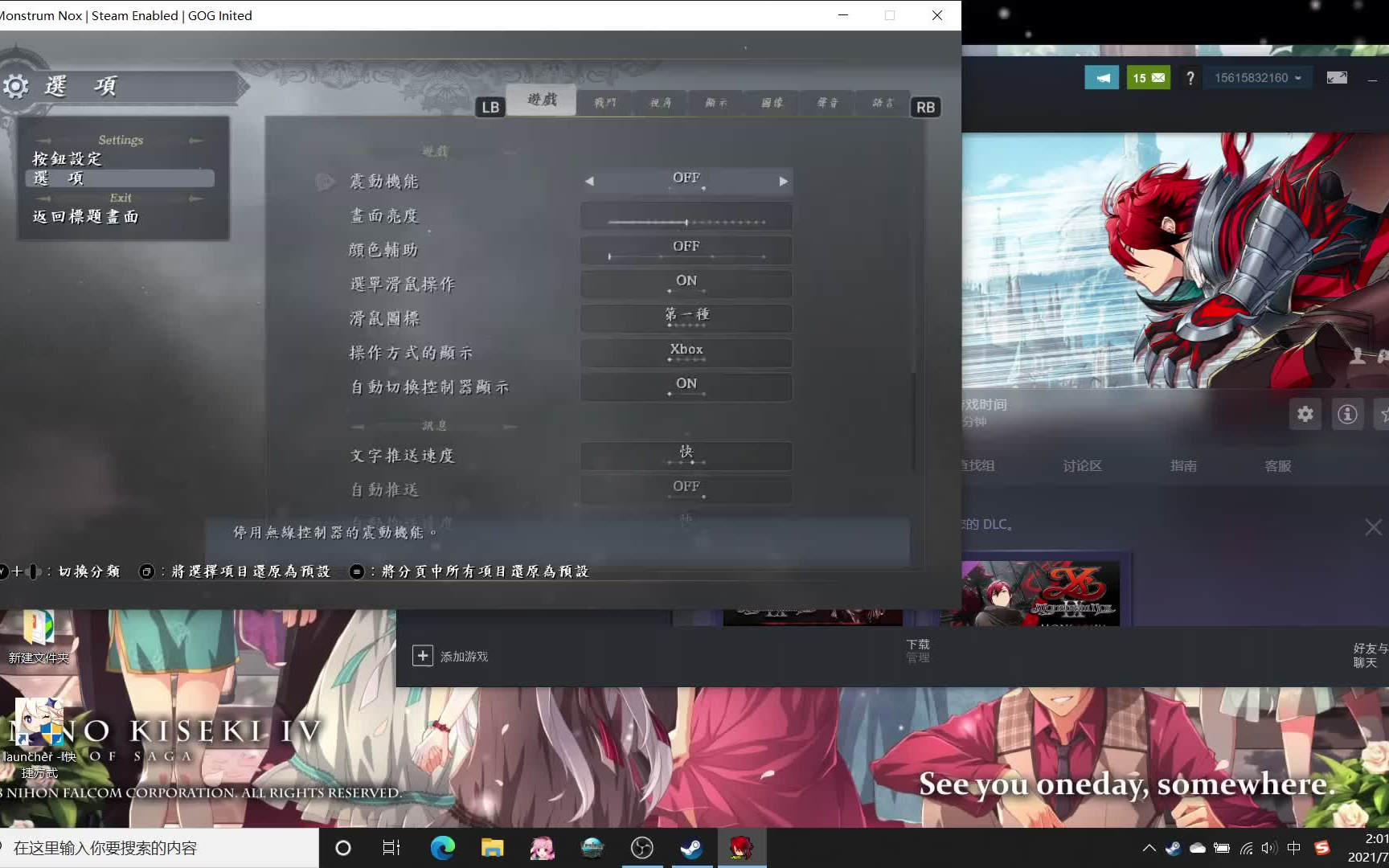This screenshot has width=1389, height=868.
Task: Toggle Steam Big Picture mode icon
Action: click(1337, 78)
